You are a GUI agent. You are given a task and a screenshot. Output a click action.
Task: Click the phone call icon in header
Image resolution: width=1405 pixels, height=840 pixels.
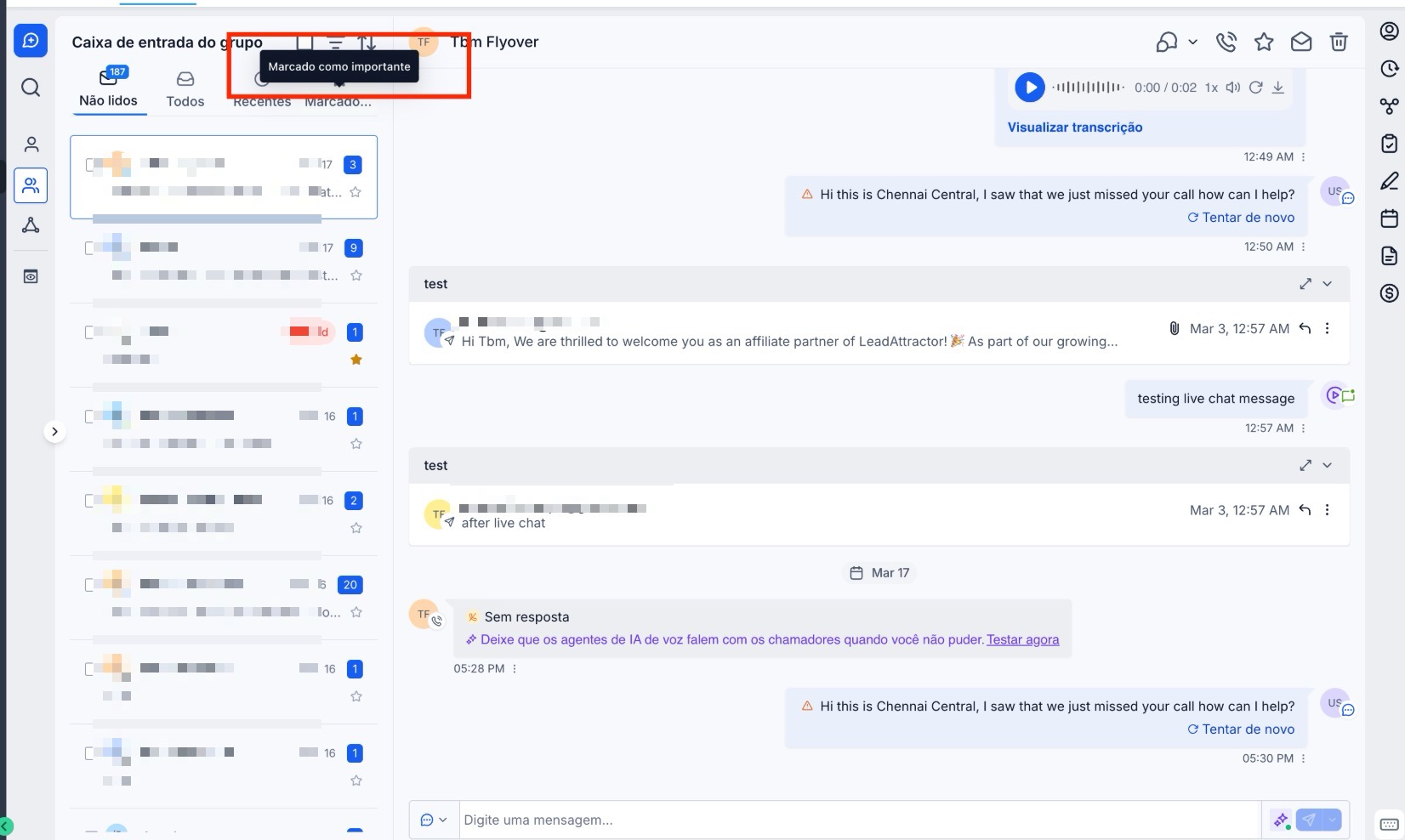[1226, 43]
